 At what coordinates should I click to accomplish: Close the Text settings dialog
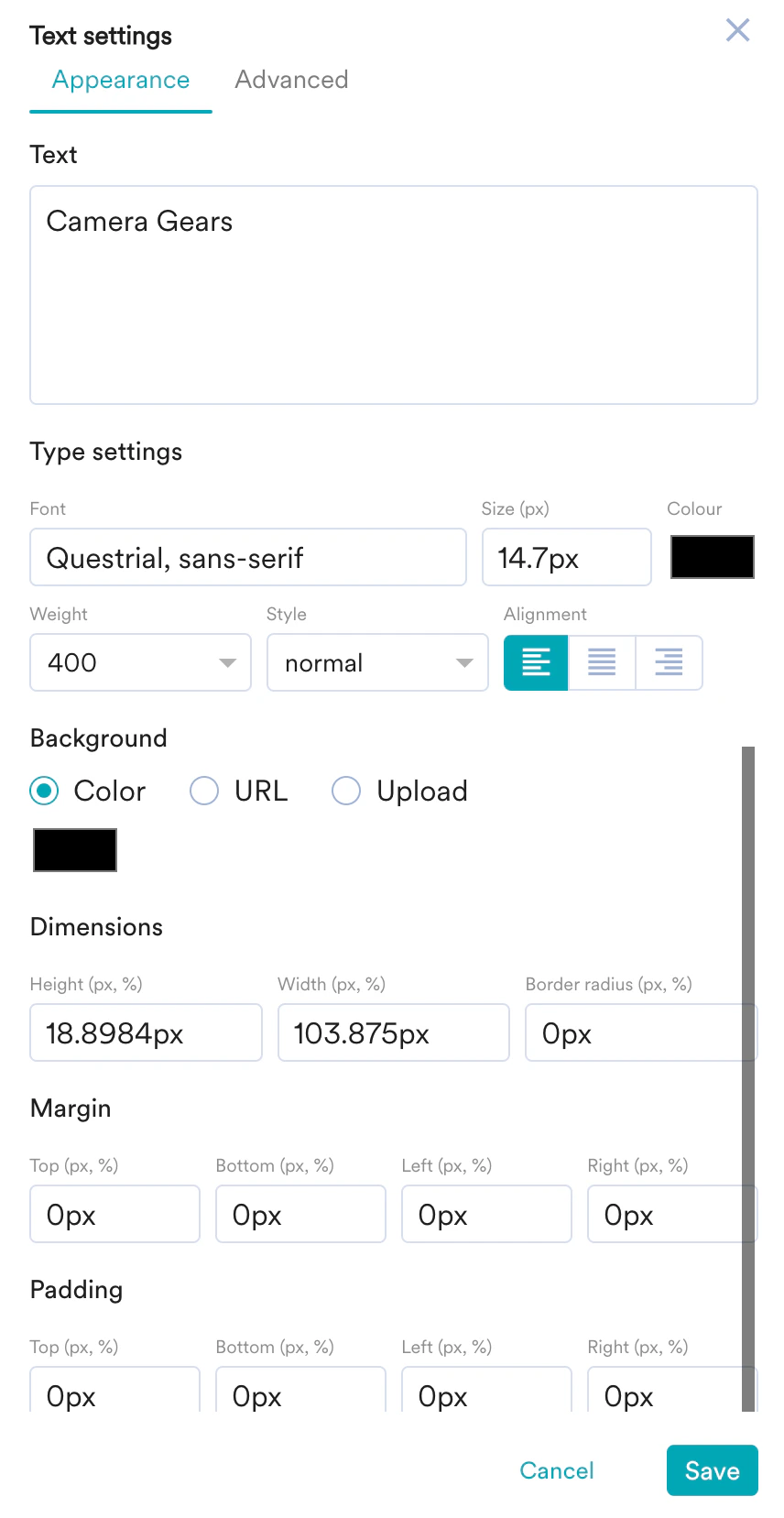(x=737, y=30)
